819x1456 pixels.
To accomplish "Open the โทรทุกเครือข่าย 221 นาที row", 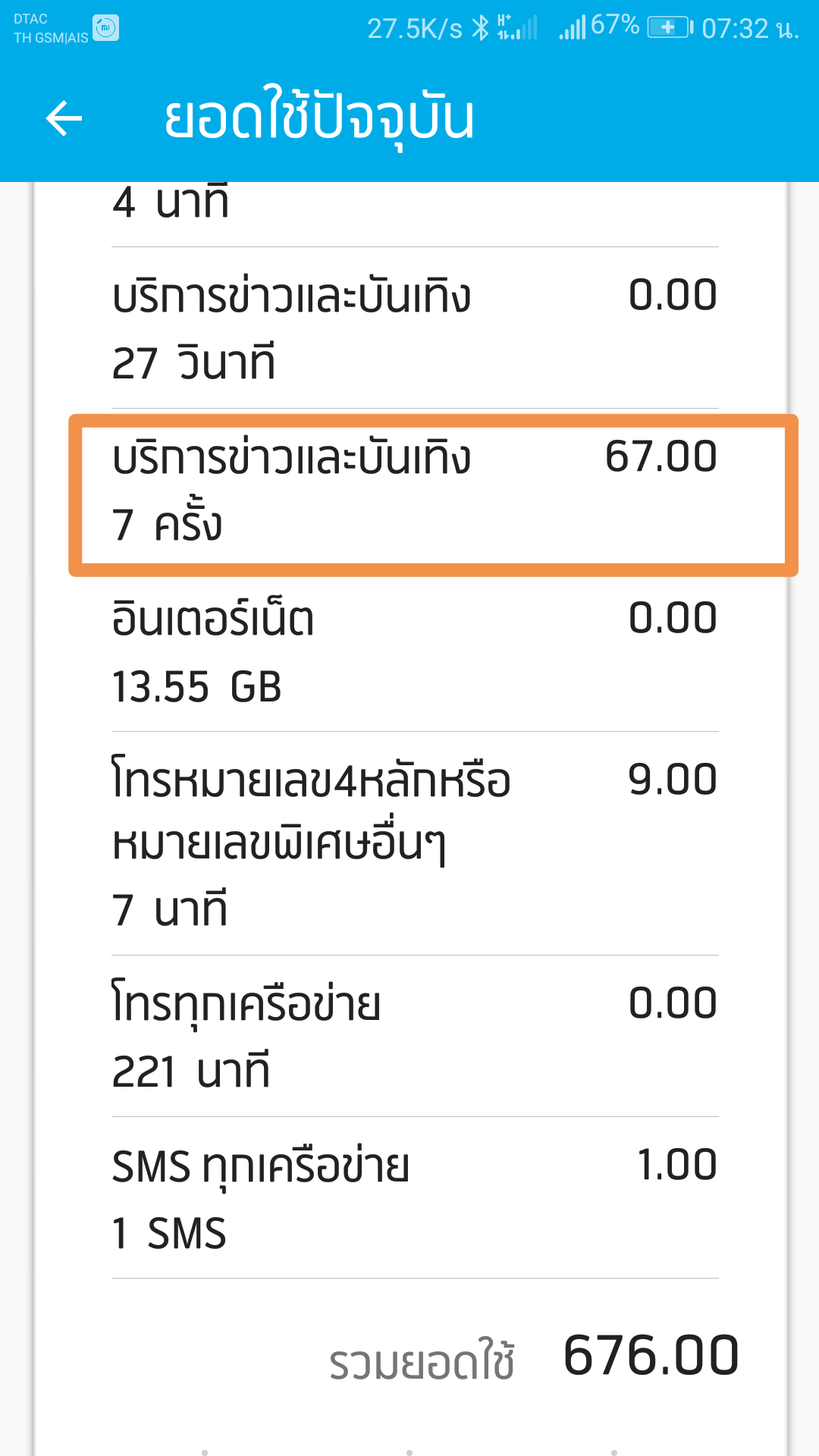I will [415, 1036].
